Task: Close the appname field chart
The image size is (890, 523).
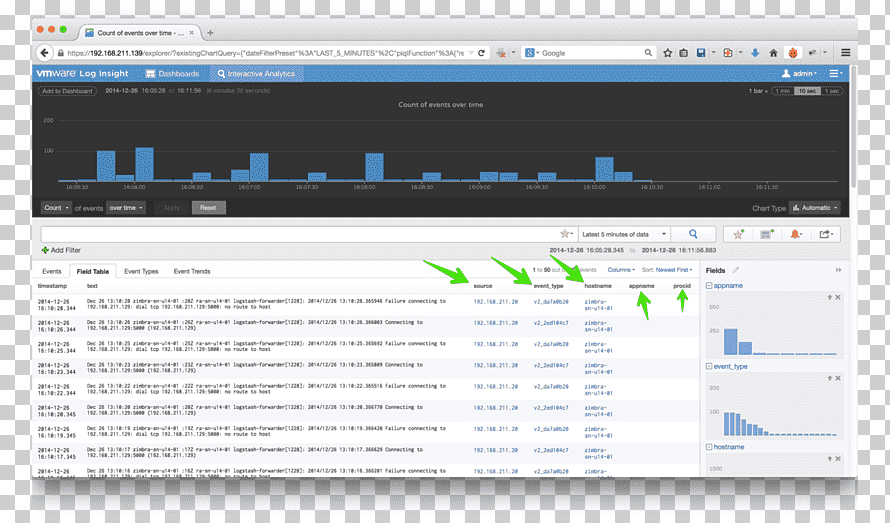Action: [x=838, y=297]
